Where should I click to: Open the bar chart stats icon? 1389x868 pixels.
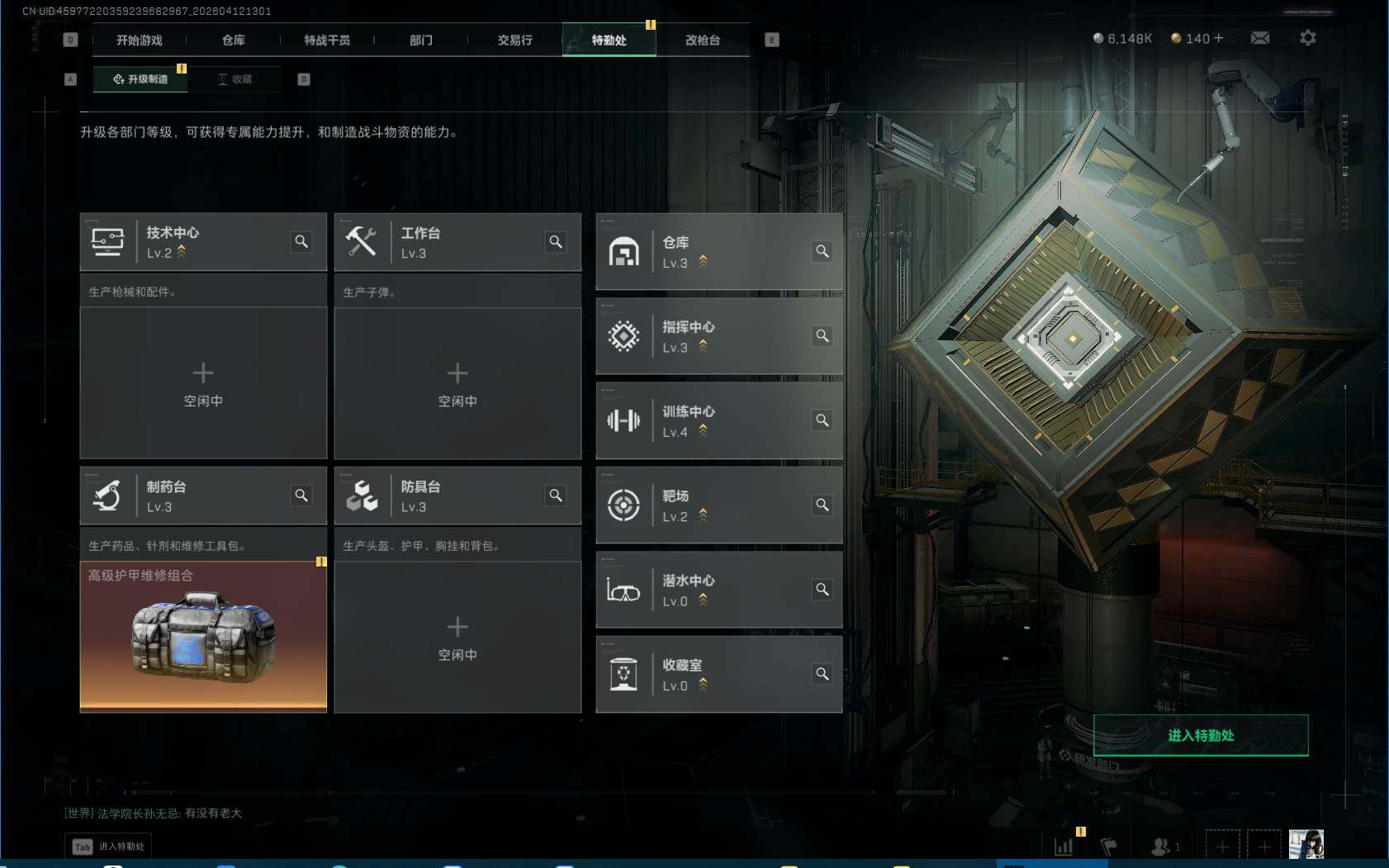(x=1064, y=847)
